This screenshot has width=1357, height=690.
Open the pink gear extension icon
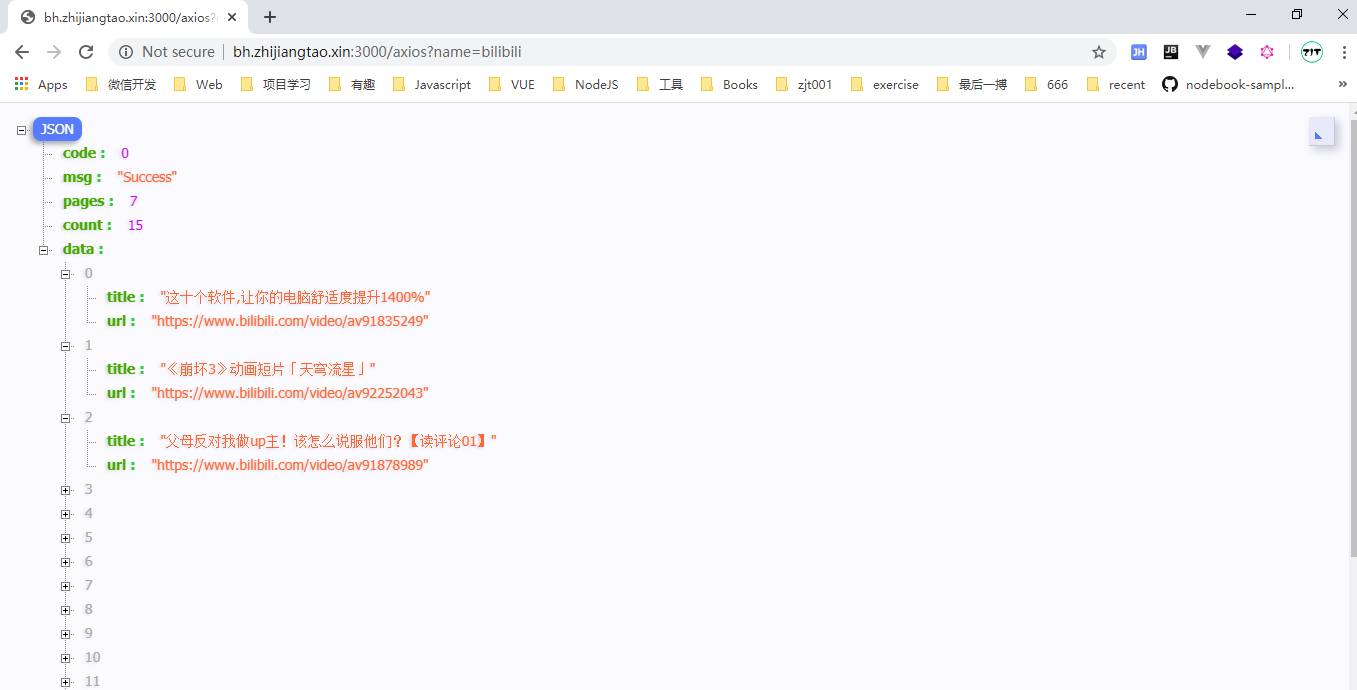click(x=1267, y=52)
